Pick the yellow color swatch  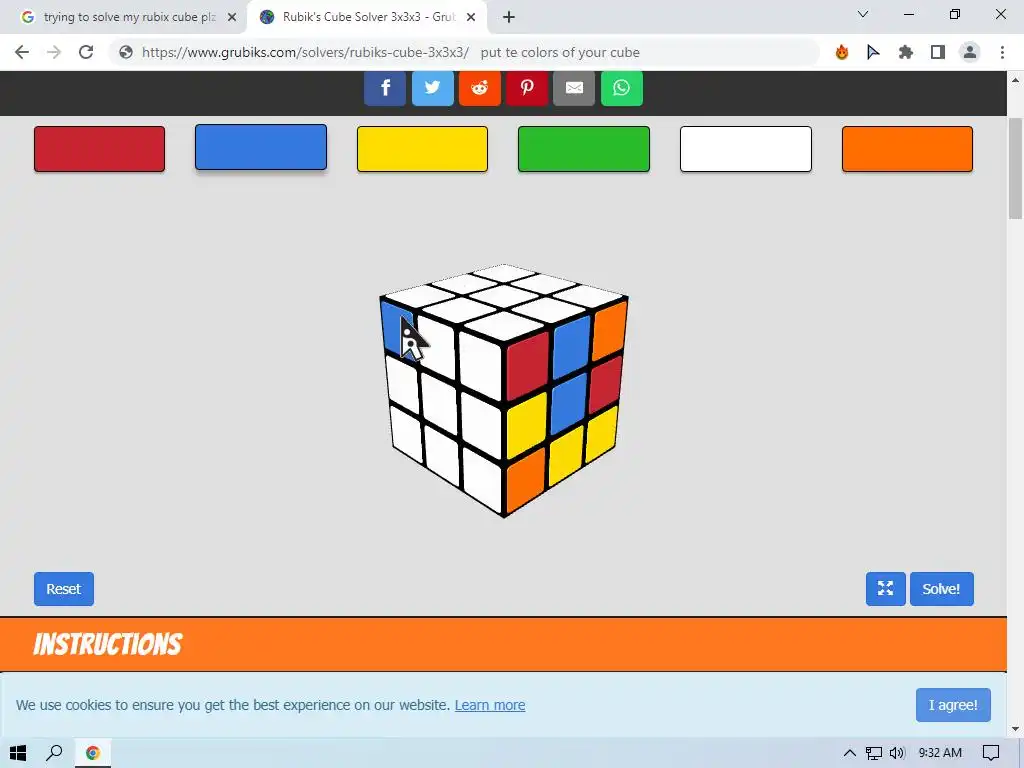point(423,149)
